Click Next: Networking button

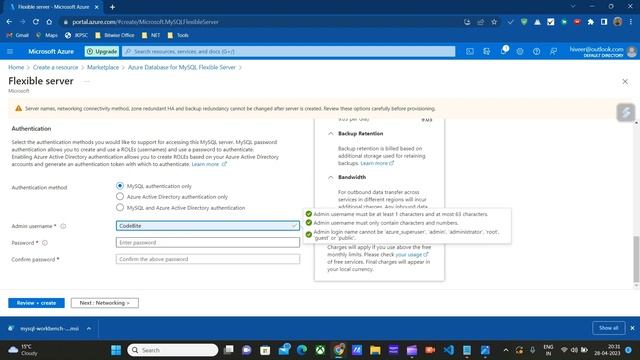click(x=104, y=303)
